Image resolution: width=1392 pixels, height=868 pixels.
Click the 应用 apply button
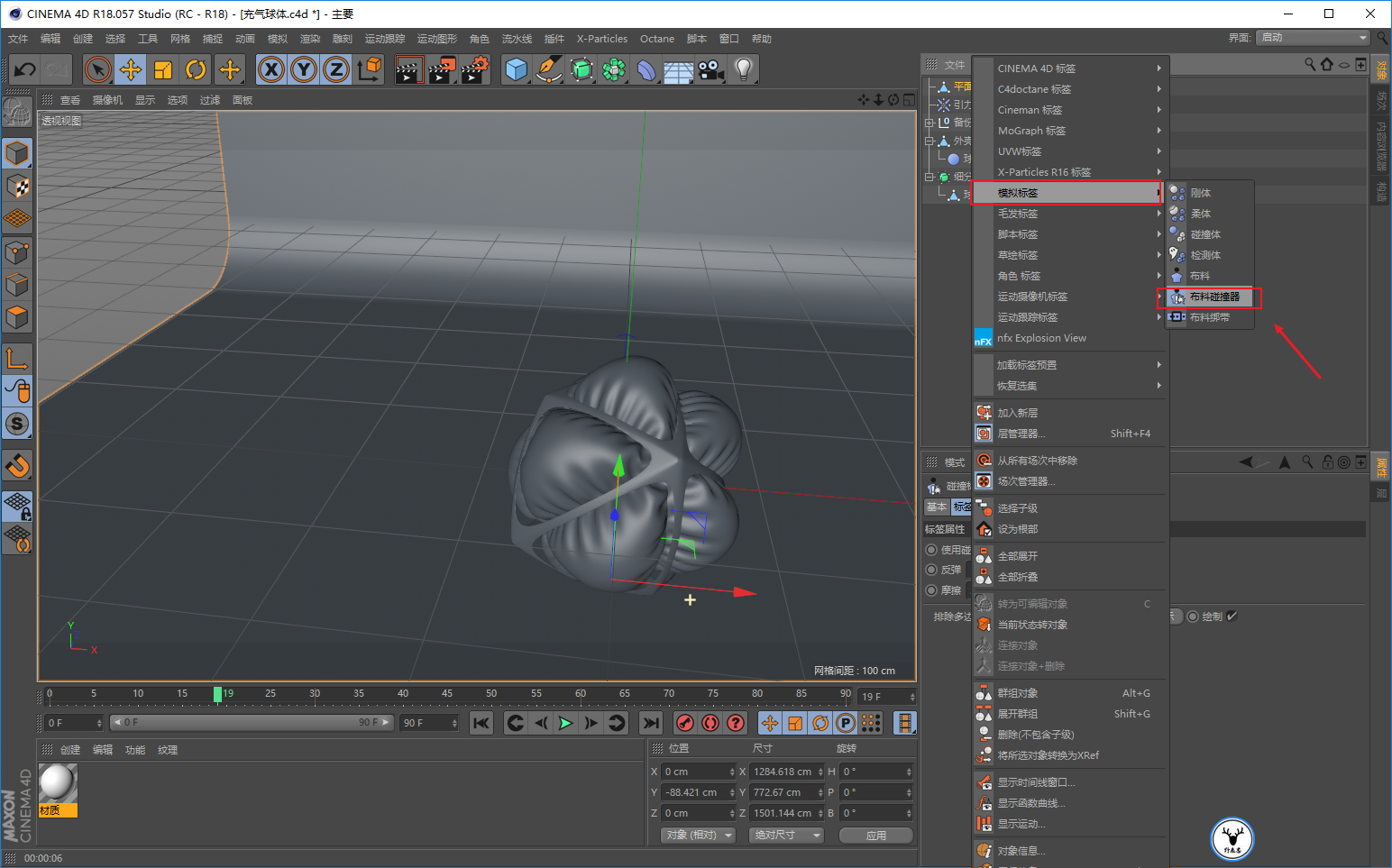click(x=875, y=836)
